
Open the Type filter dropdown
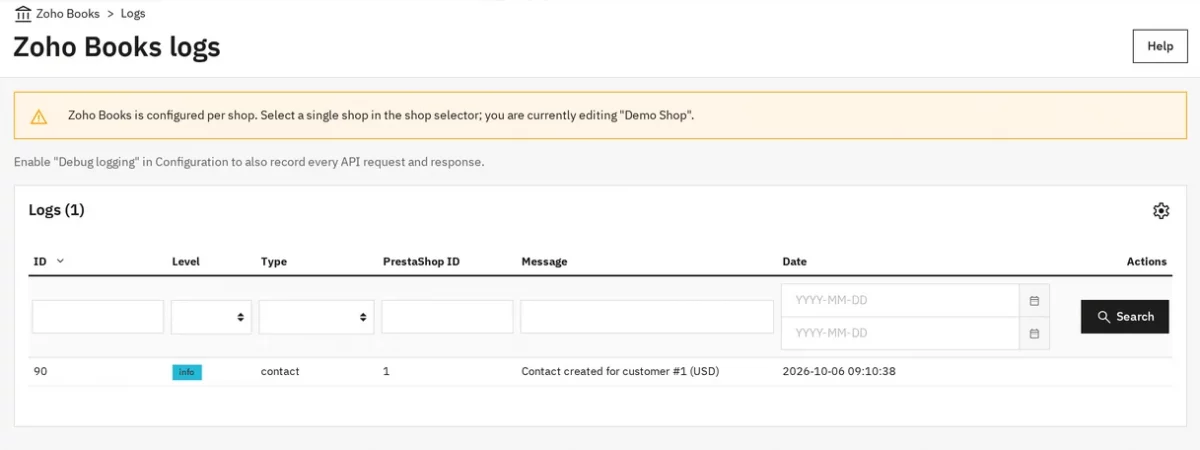[317, 317]
